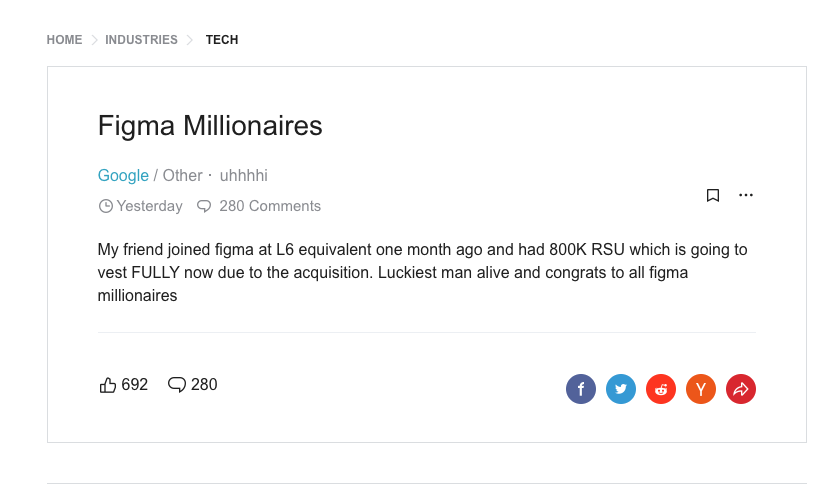This screenshot has width=820, height=484.
Task: Click the red share arrow icon
Action: tap(741, 389)
